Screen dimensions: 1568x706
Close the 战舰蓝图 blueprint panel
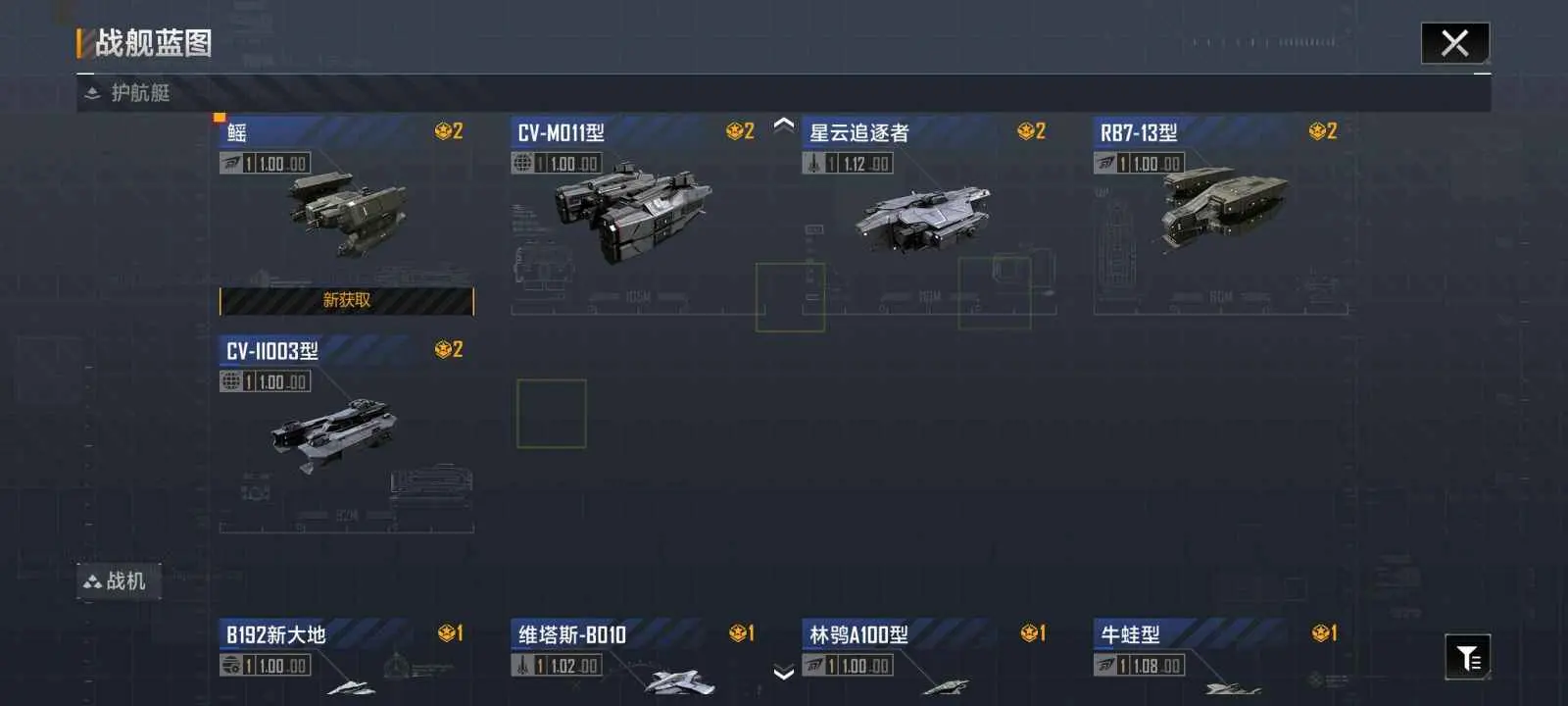pyautogui.click(x=1455, y=43)
